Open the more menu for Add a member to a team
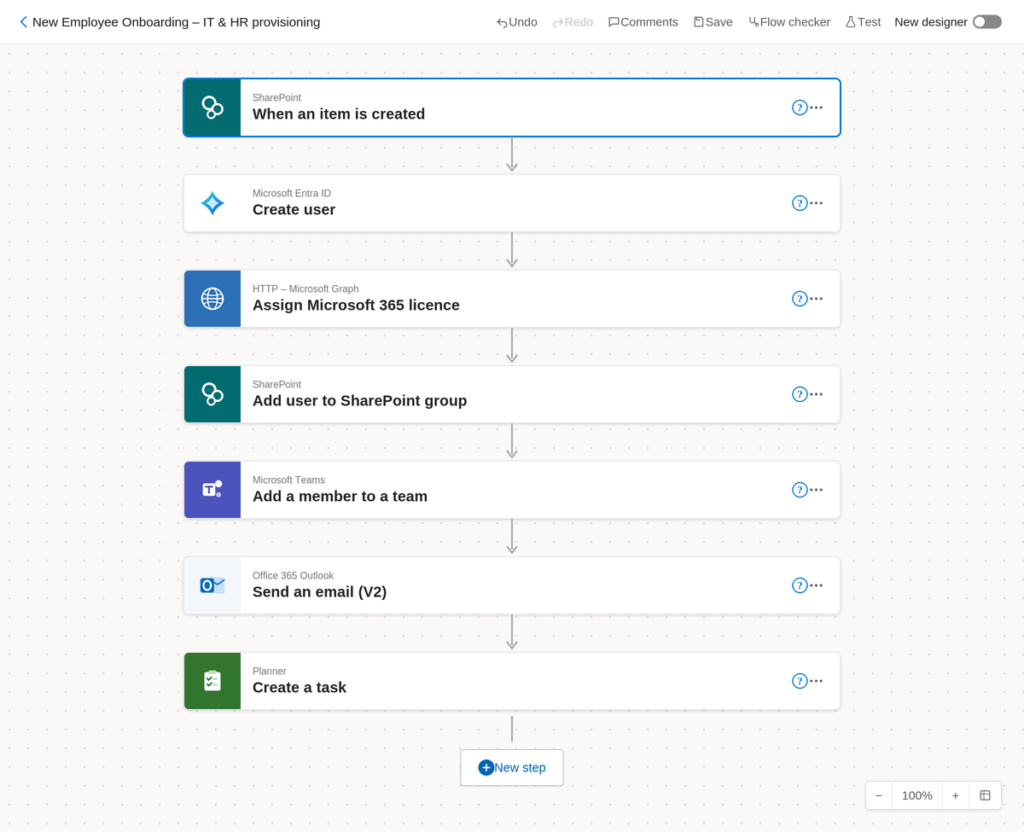1024x832 pixels. 816,489
